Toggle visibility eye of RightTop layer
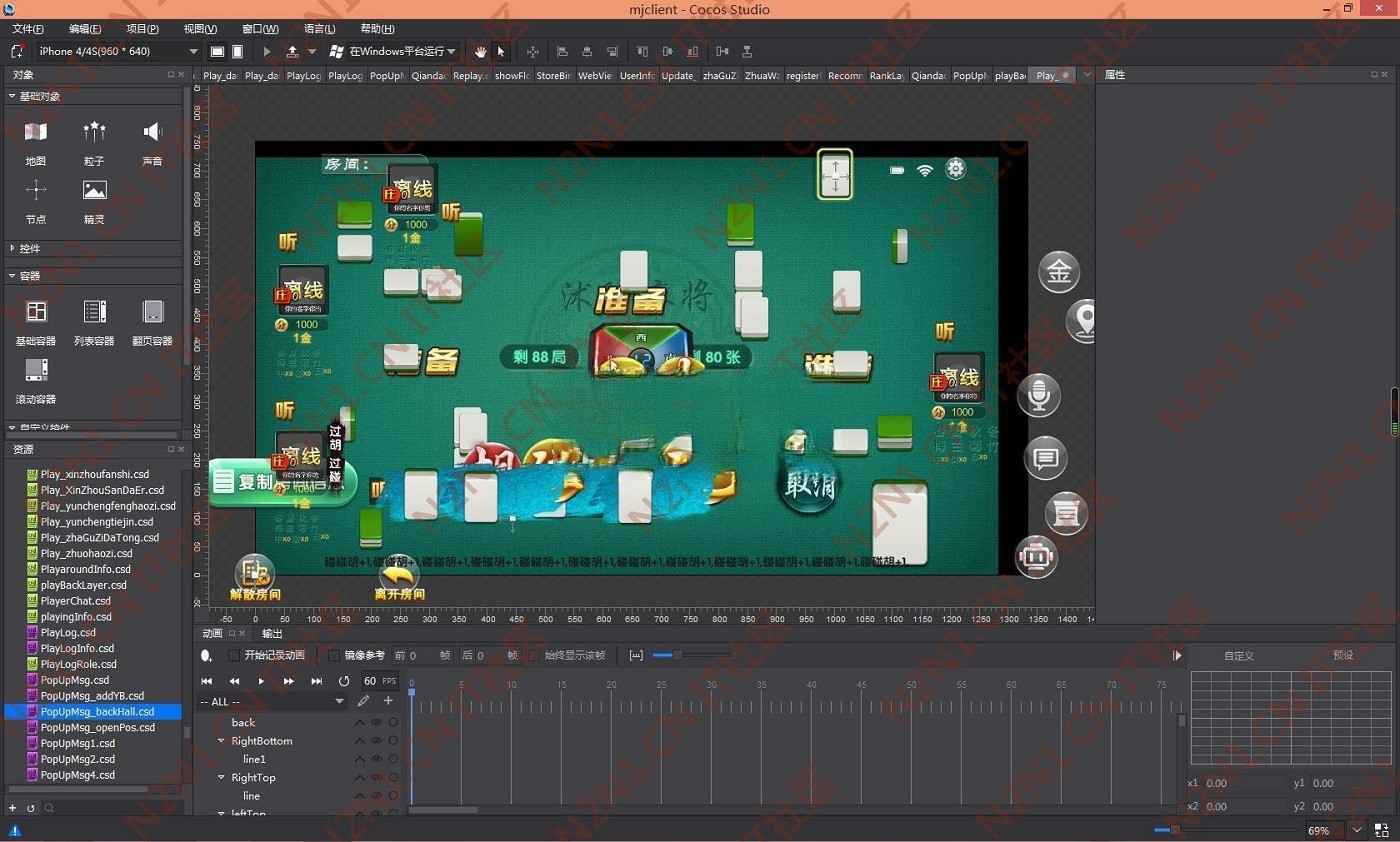 click(x=377, y=777)
